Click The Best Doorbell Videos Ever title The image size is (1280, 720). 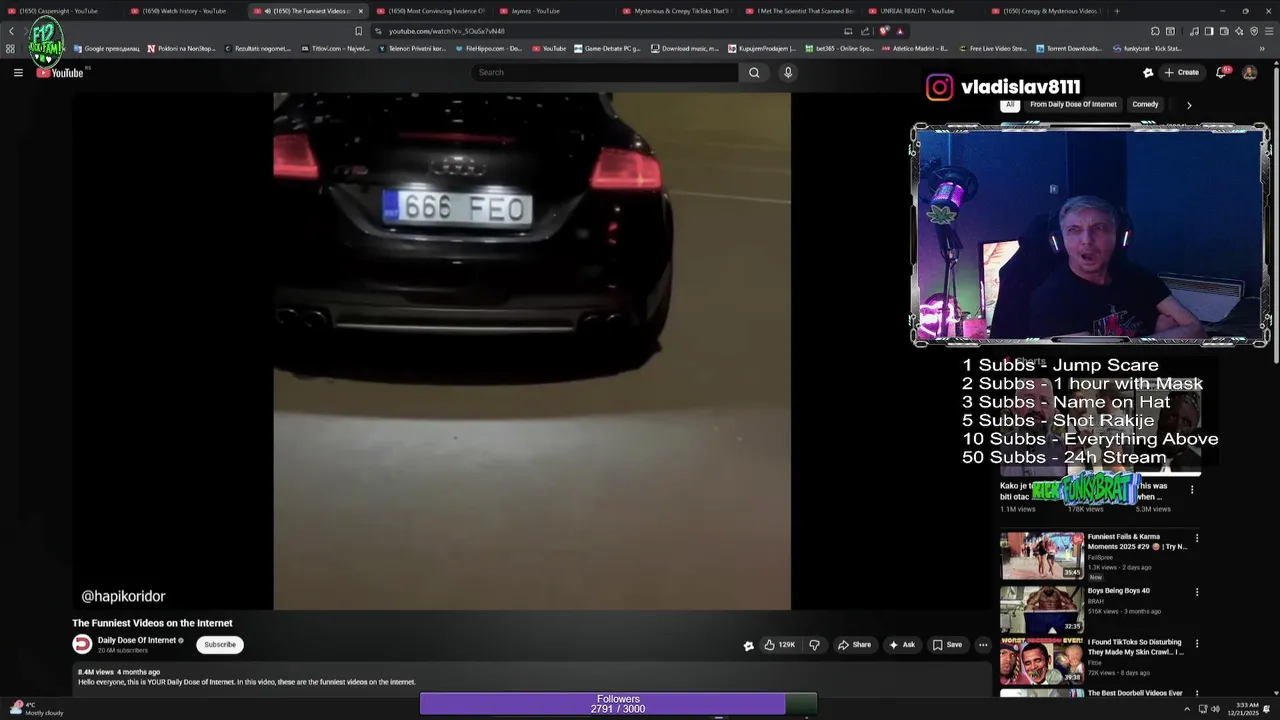(1135, 693)
